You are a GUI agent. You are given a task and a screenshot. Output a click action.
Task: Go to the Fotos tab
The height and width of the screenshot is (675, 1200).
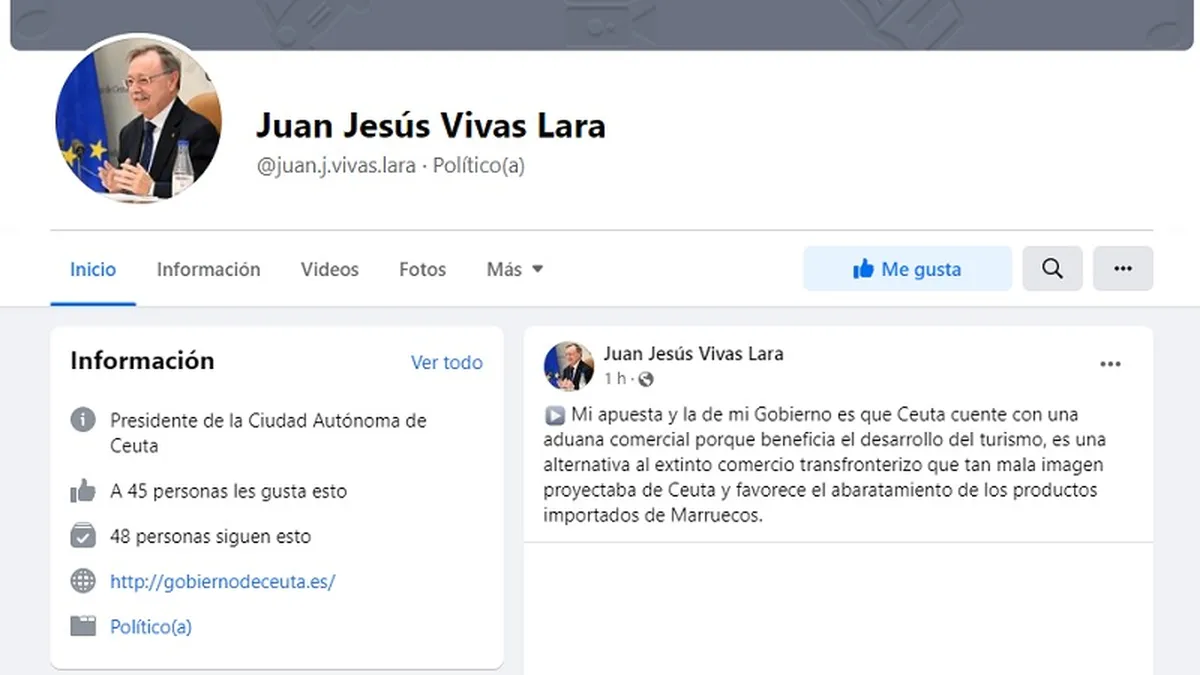point(422,269)
